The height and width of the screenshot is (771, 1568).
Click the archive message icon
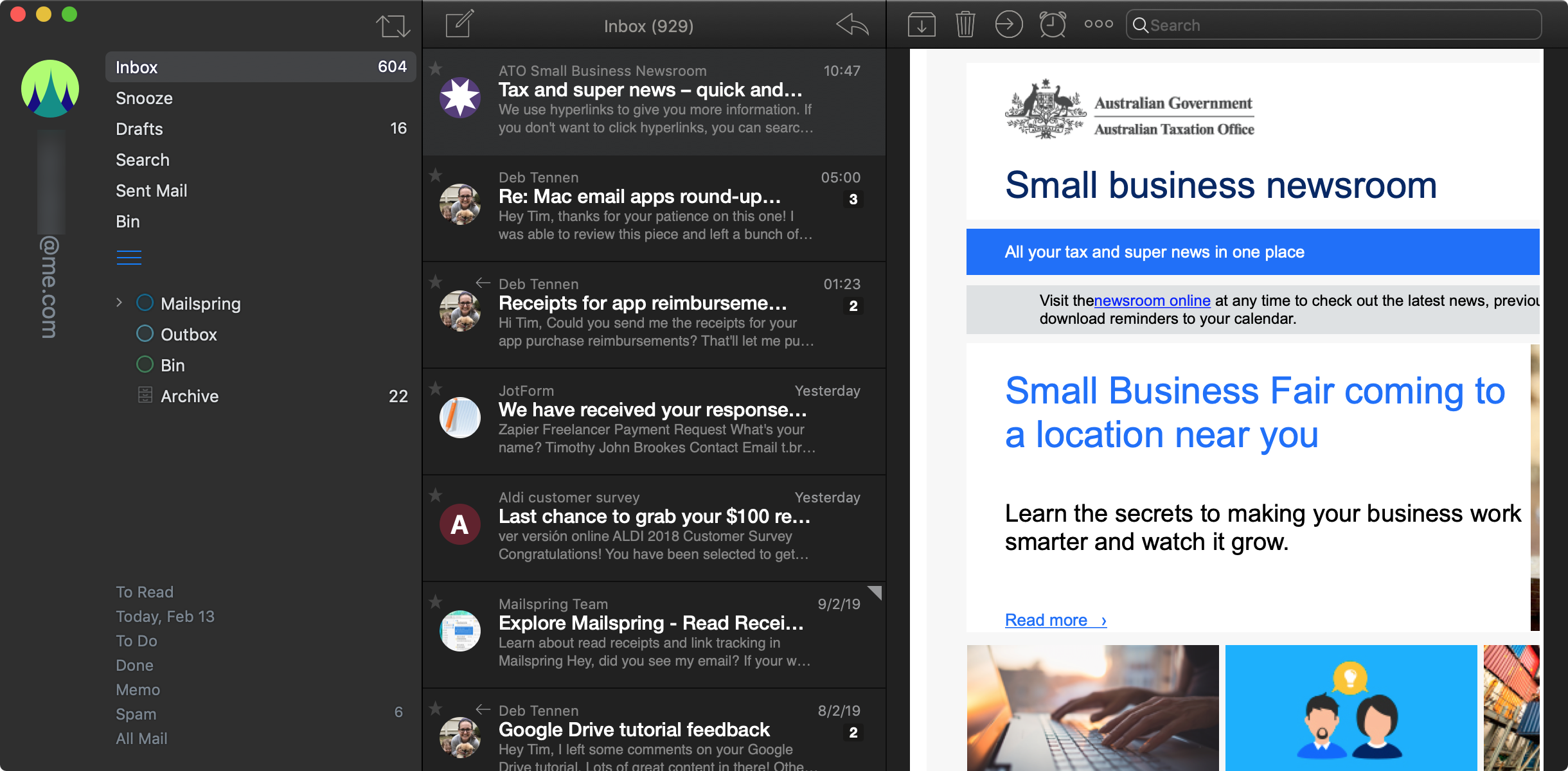click(x=921, y=25)
